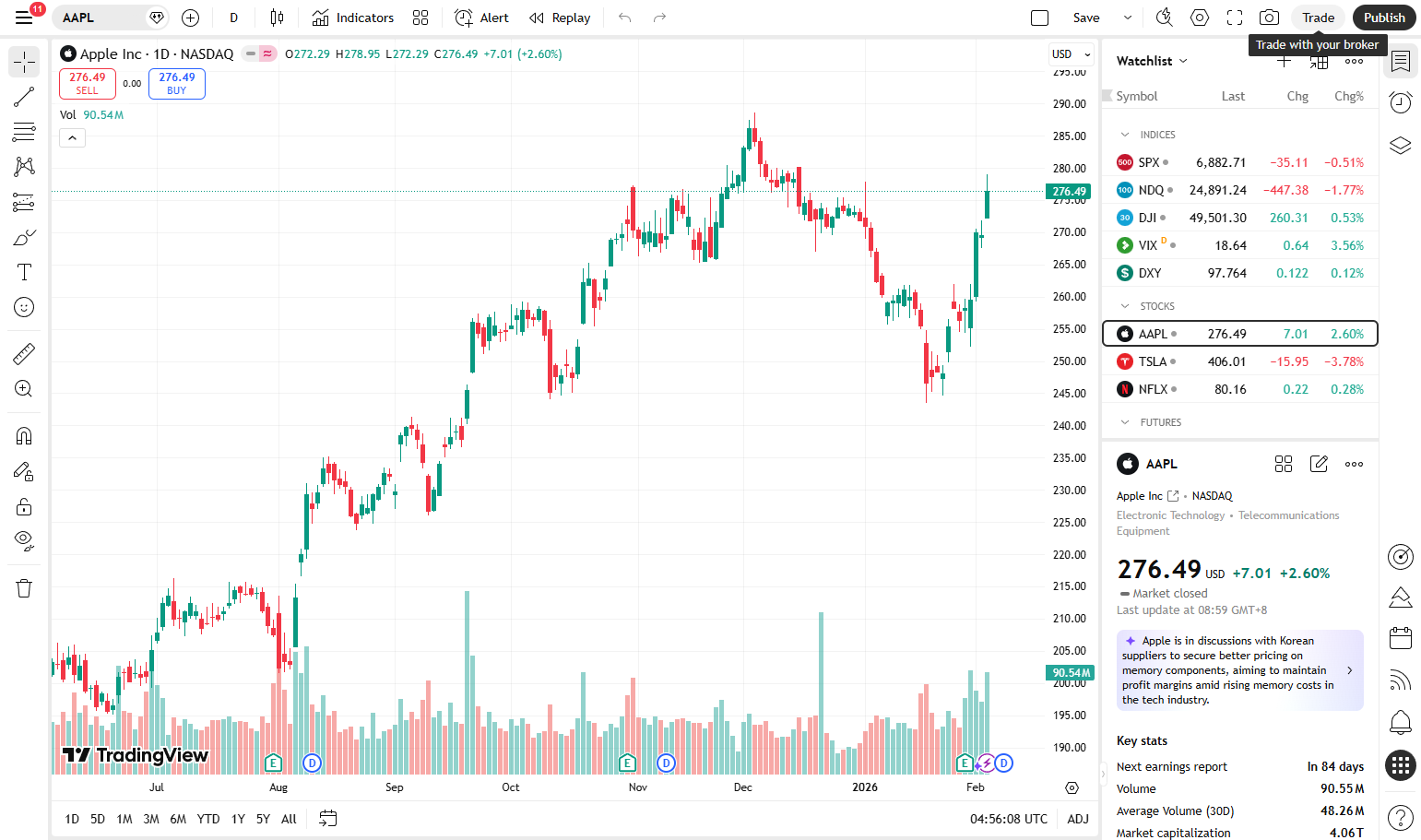The image size is (1421, 840).
Task: Select the TSLA watchlist row
Action: tap(1240, 361)
